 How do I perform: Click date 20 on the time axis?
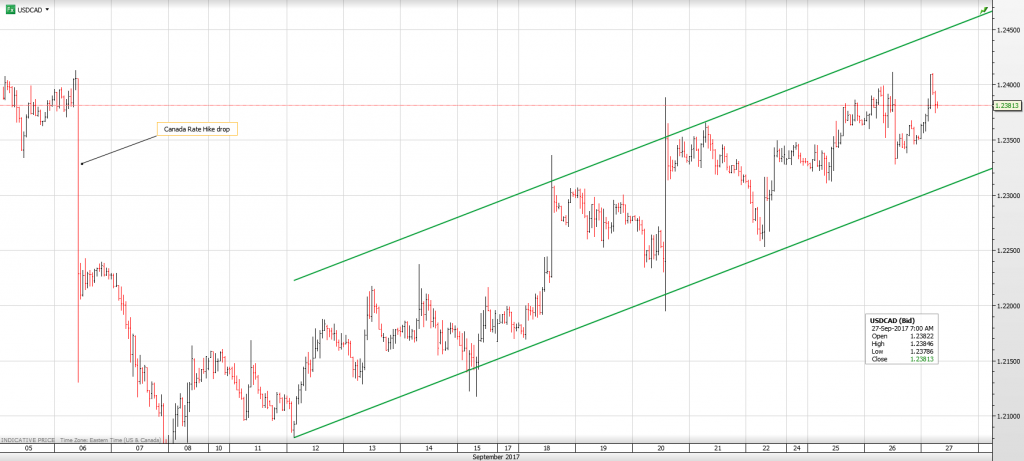(661, 449)
